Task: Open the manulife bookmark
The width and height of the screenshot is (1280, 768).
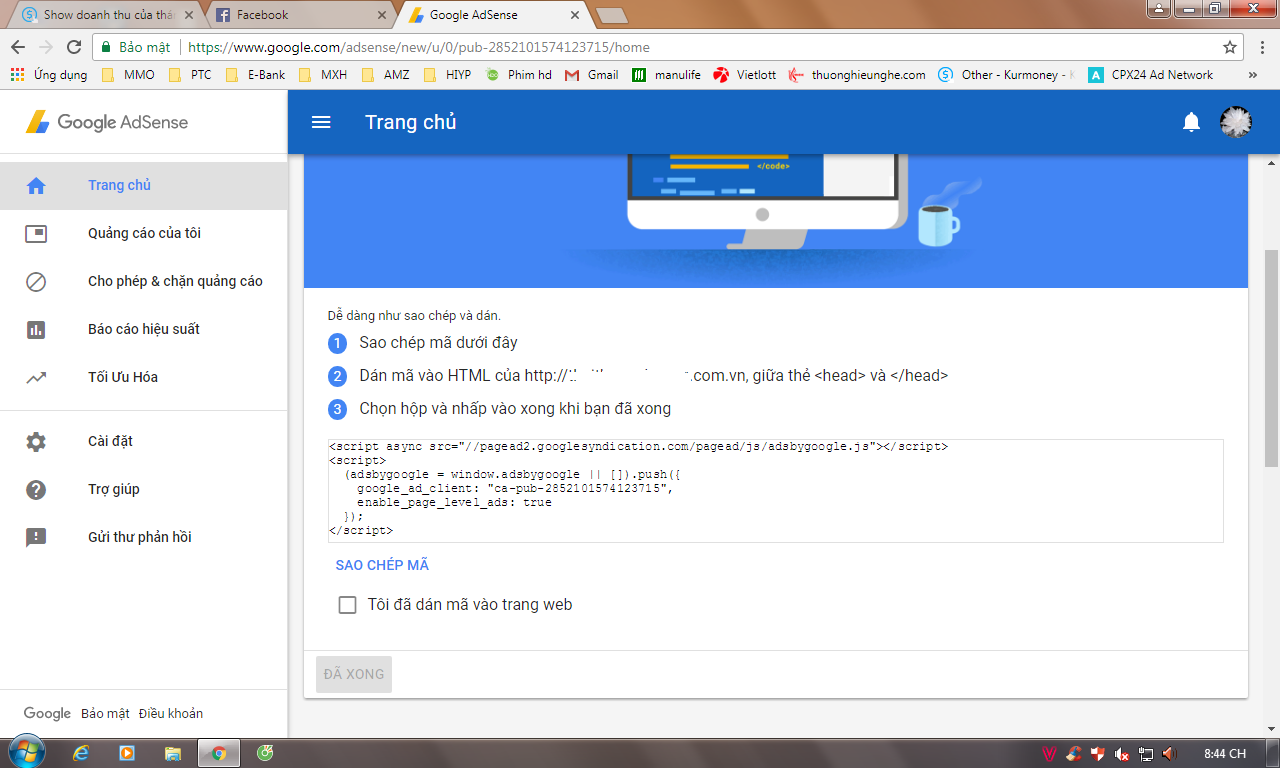Action: point(667,75)
